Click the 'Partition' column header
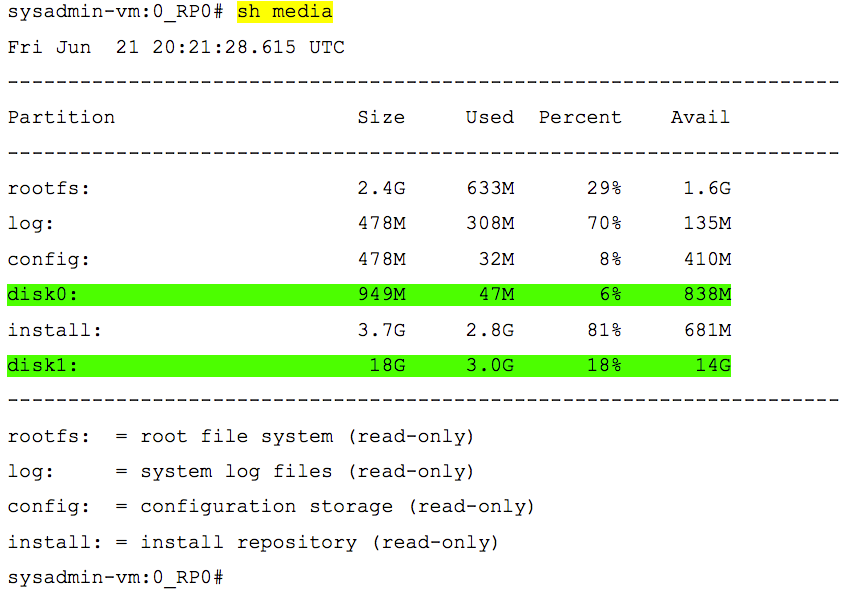Image resolution: width=858 pixels, height=598 pixels. [61, 117]
